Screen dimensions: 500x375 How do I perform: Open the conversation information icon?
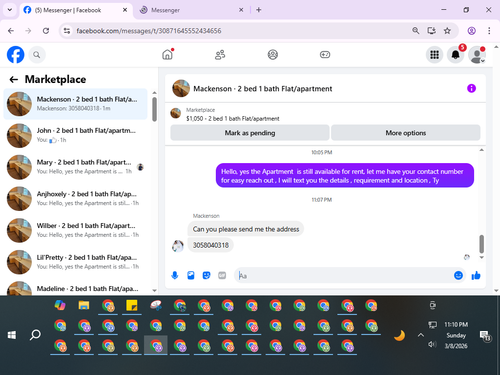[x=471, y=88]
